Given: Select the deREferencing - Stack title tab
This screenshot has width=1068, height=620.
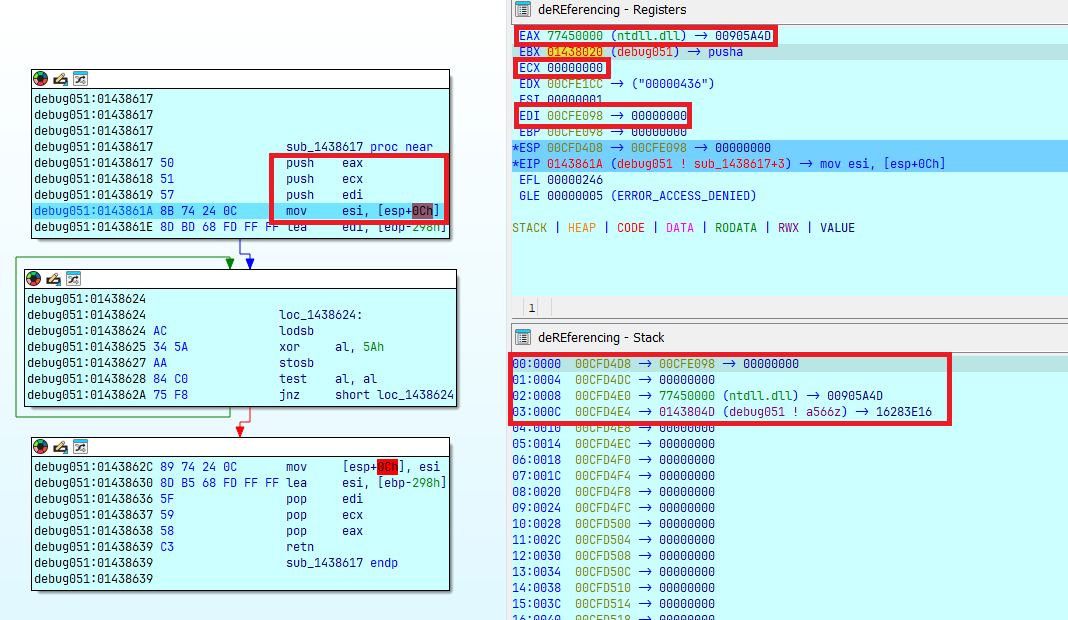Looking at the screenshot, I should click(x=600, y=337).
